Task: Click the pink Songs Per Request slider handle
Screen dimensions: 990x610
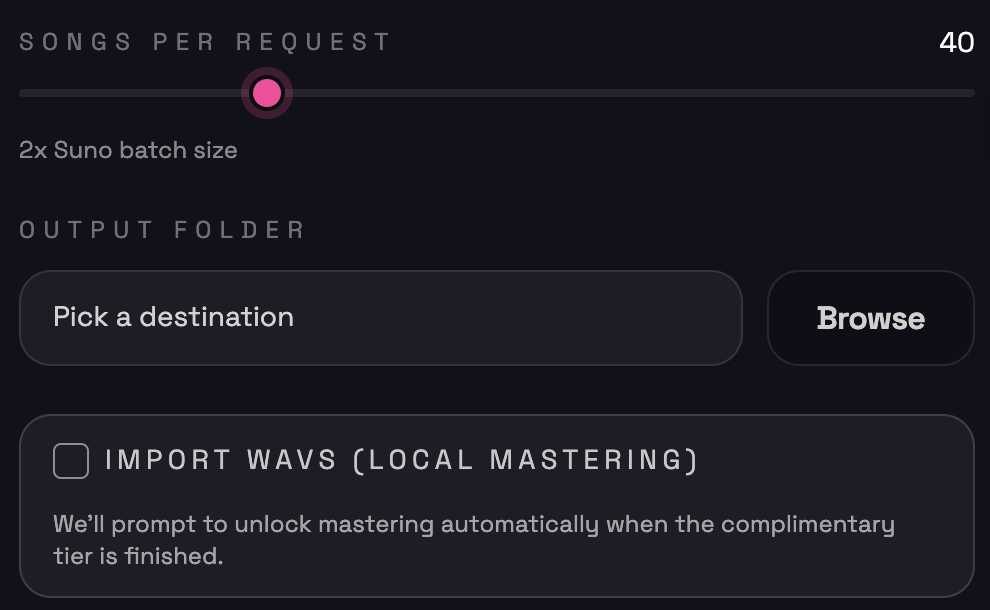Action: (x=266, y=93)
